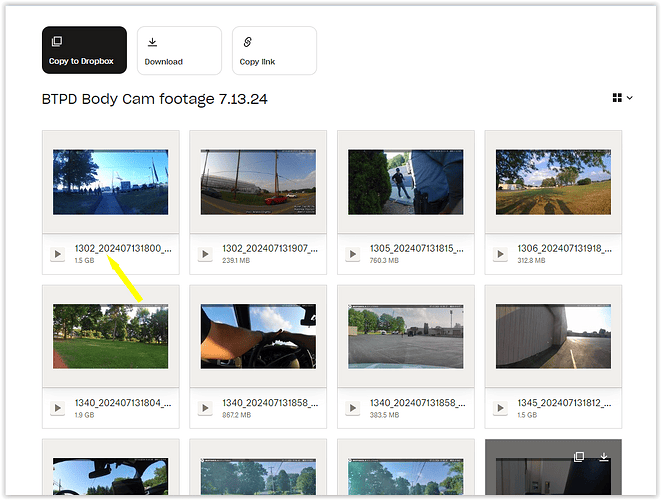The width and height of the screenshot is (661, 500).
Task: Open the windshield dashcam thumbnail in bottom row
Action: point(110,476)
